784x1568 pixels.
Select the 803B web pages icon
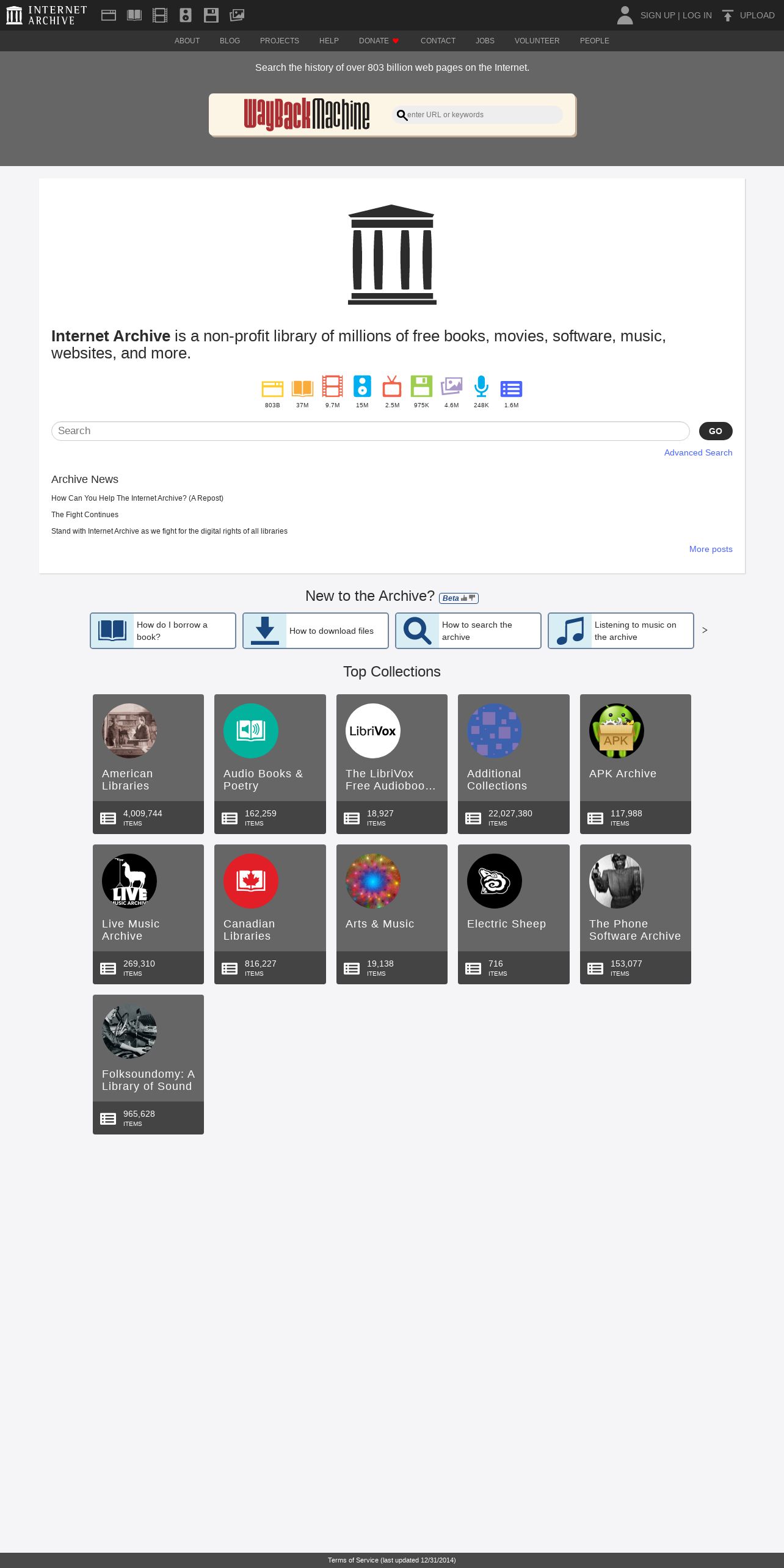[x=272, y=389]
